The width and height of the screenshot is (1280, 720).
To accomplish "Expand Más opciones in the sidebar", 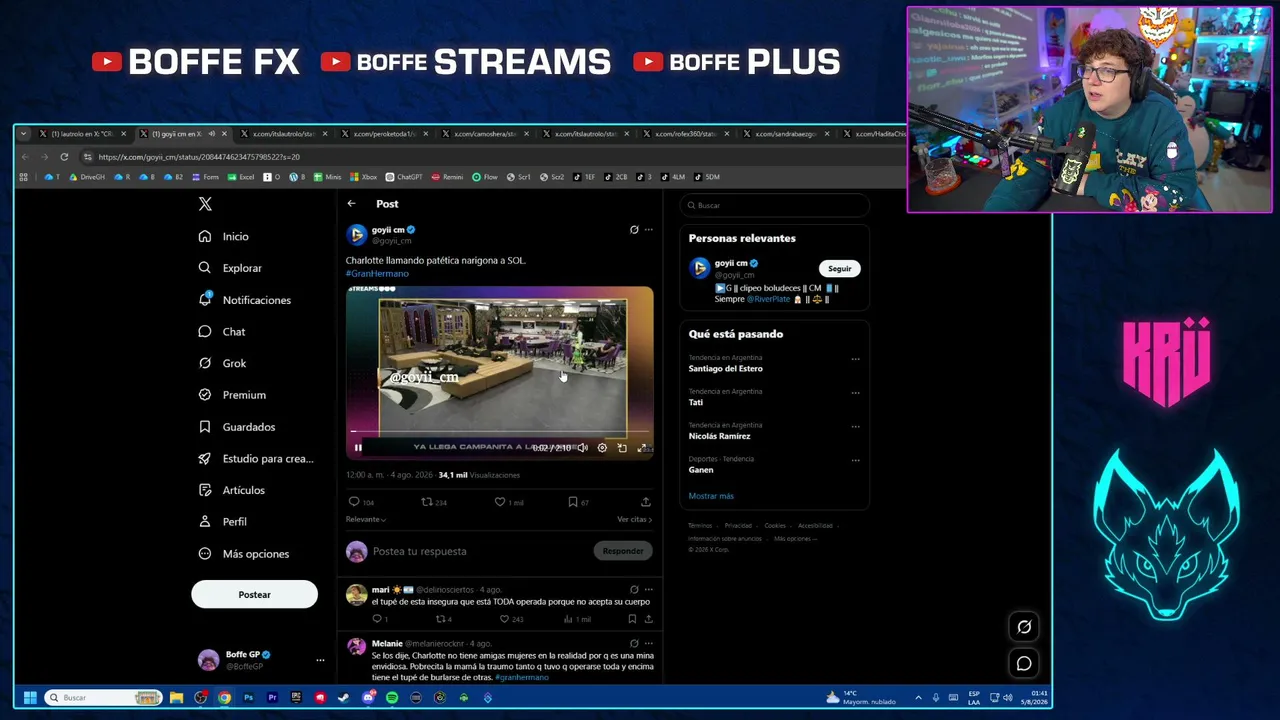I will (244, 554).
